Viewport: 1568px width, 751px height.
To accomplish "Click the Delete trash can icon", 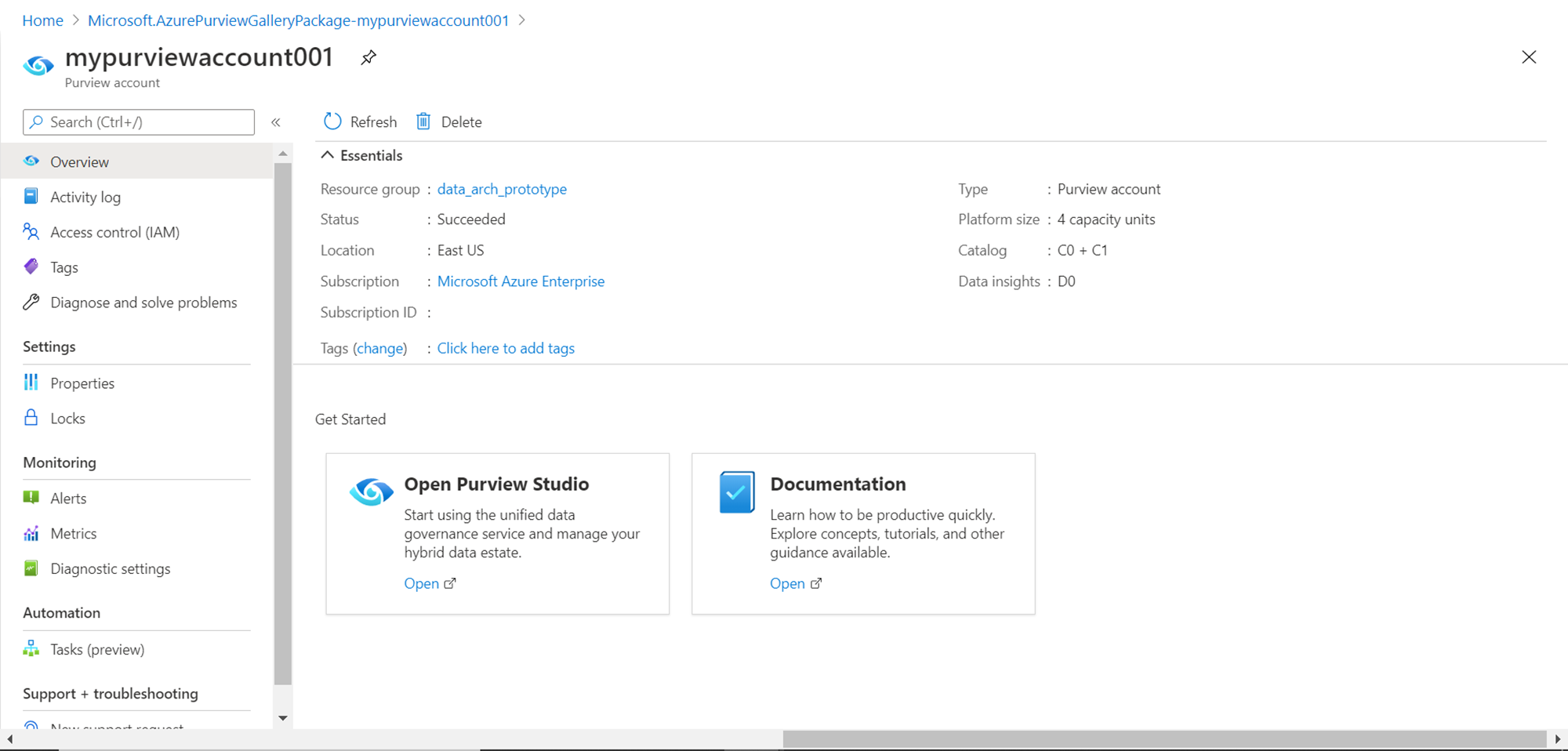I will point(423,122).
